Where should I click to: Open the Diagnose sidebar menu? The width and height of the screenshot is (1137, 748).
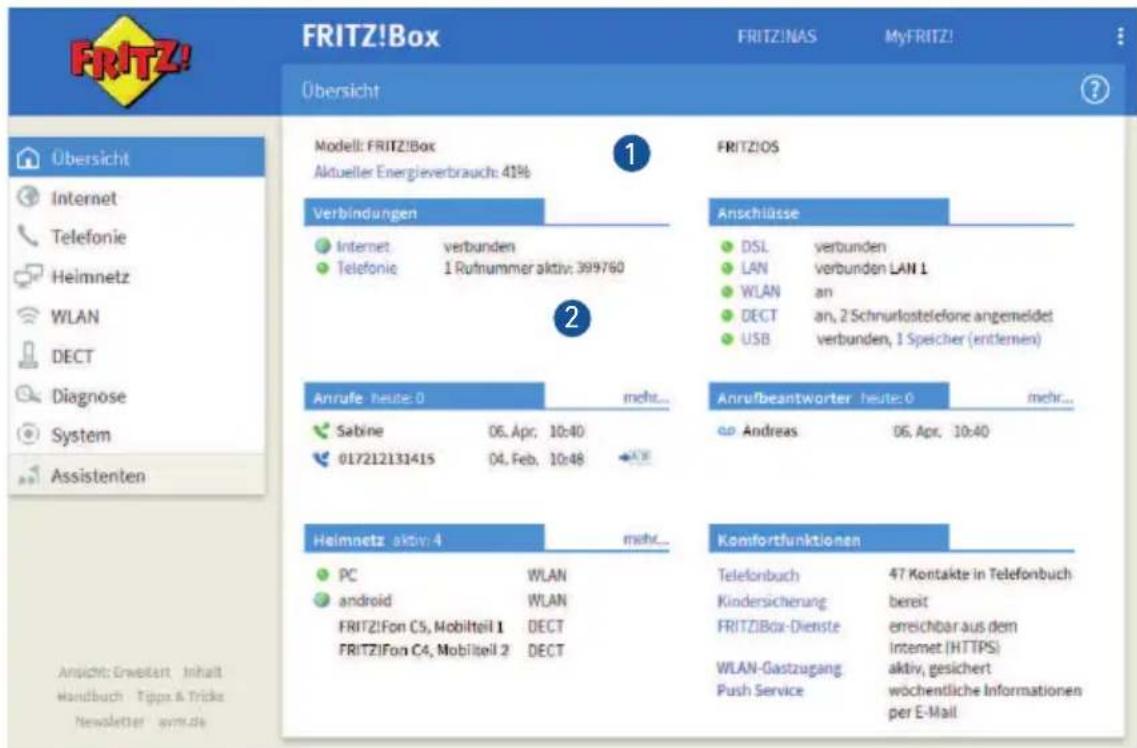(137, 396)
